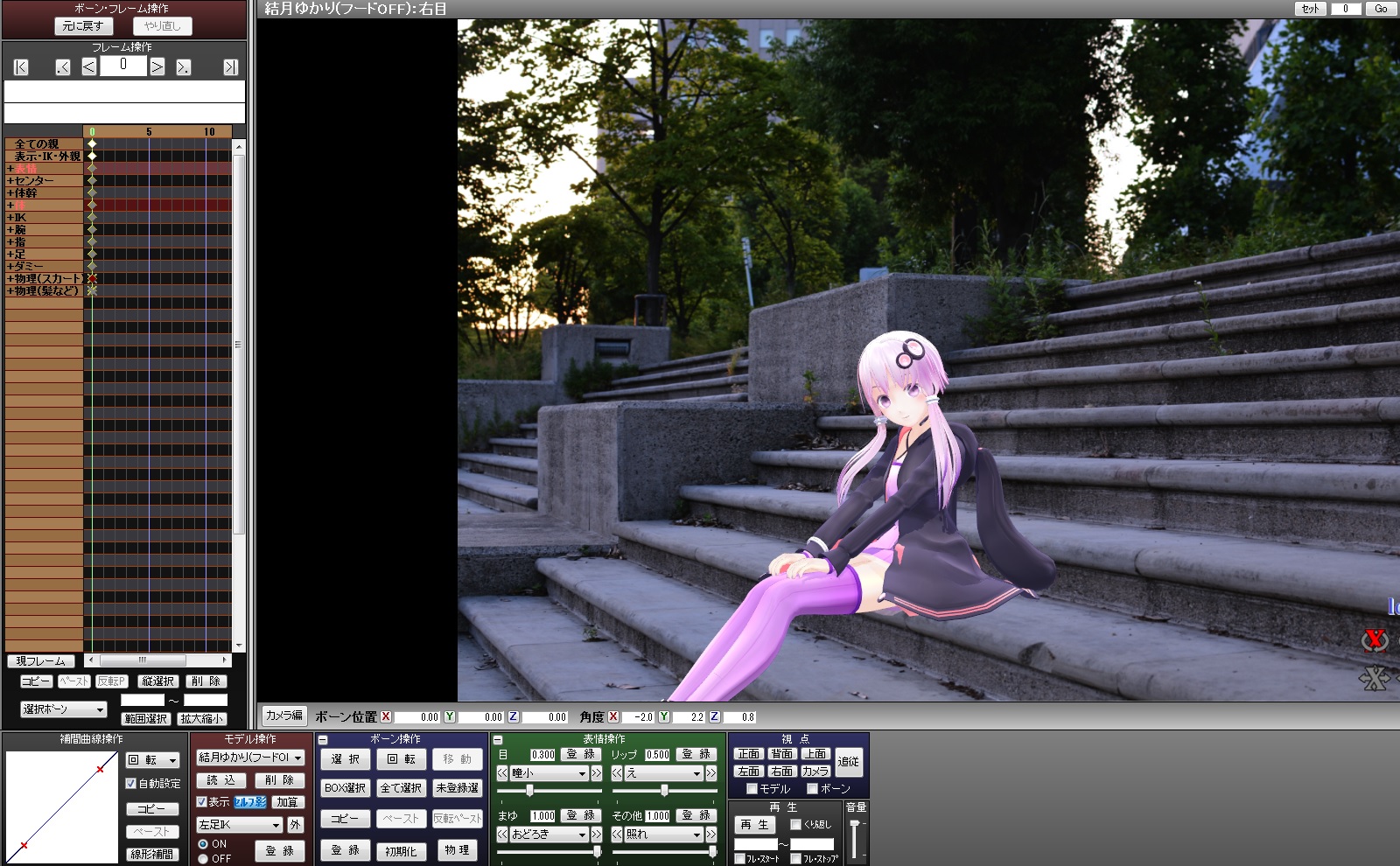Select the 全ての親 keyframe diamond at frame 0

tap(92, 144)
